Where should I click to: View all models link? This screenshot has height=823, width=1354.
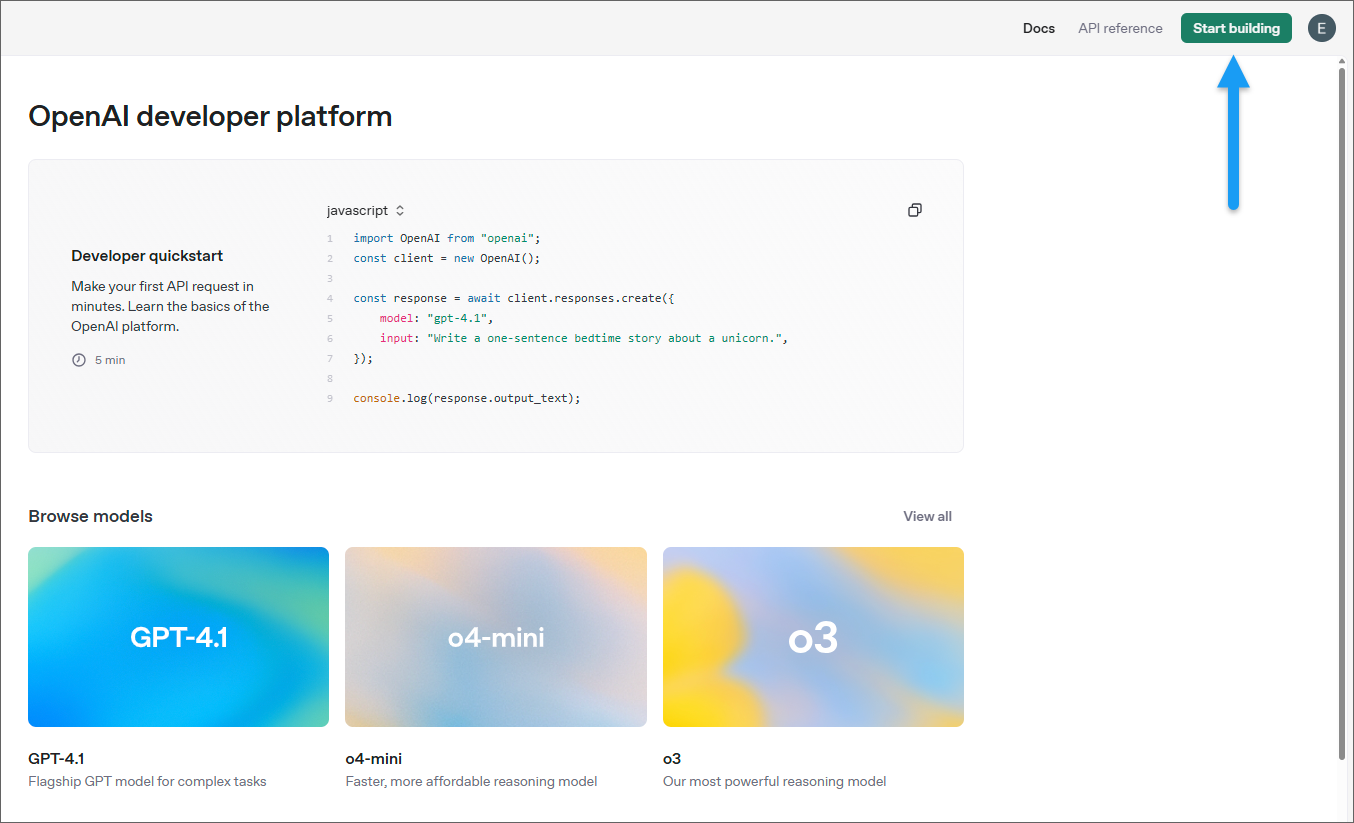(x=927, y=516)
